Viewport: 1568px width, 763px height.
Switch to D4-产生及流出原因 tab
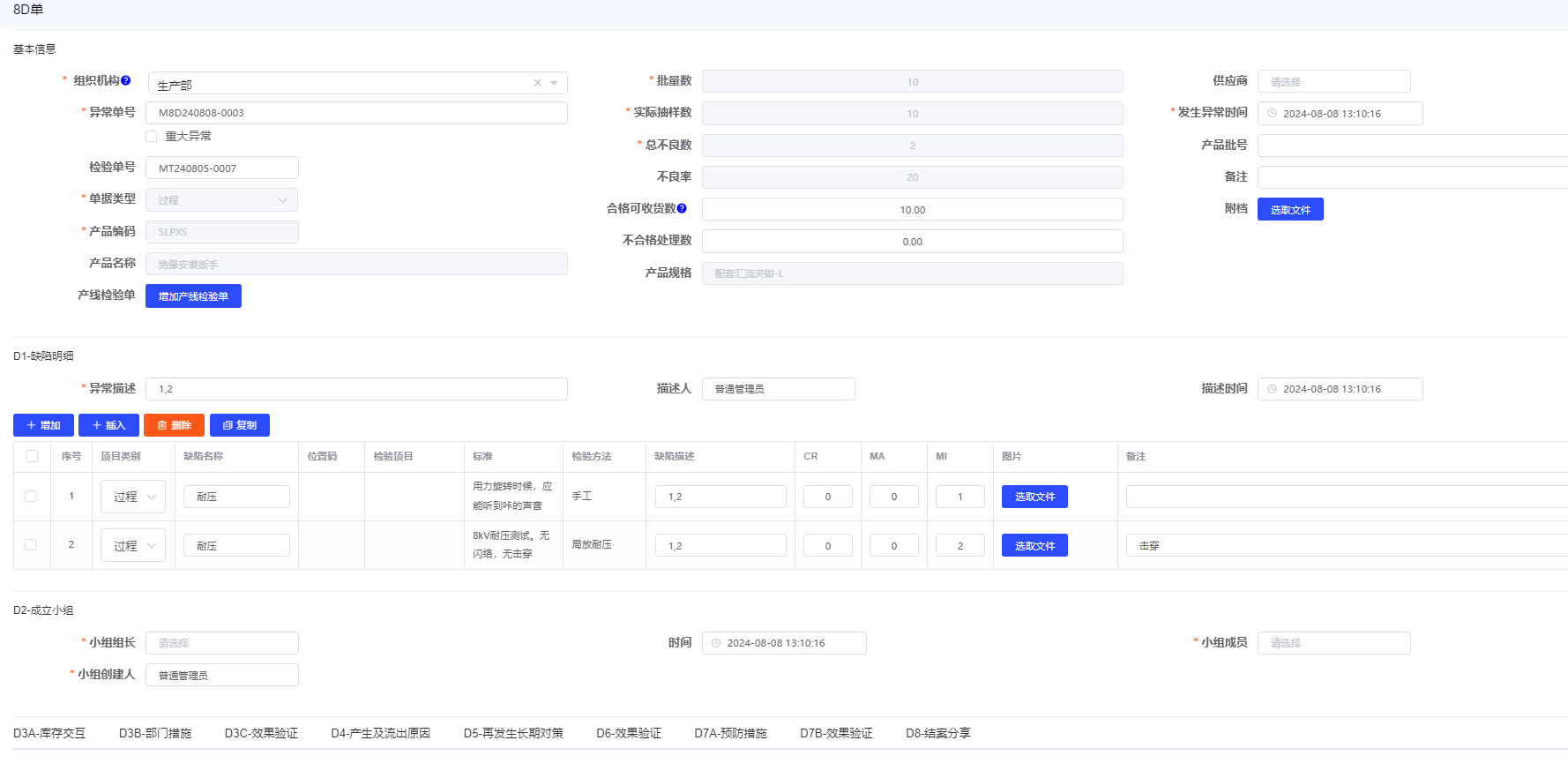click(381, 733)
